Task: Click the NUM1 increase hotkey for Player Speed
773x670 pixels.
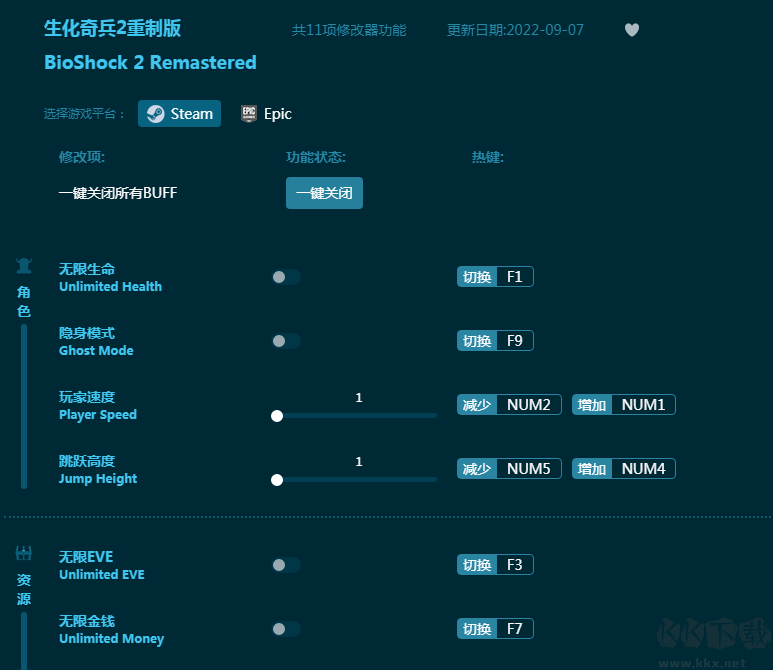Action: click(x=624, y=405)
